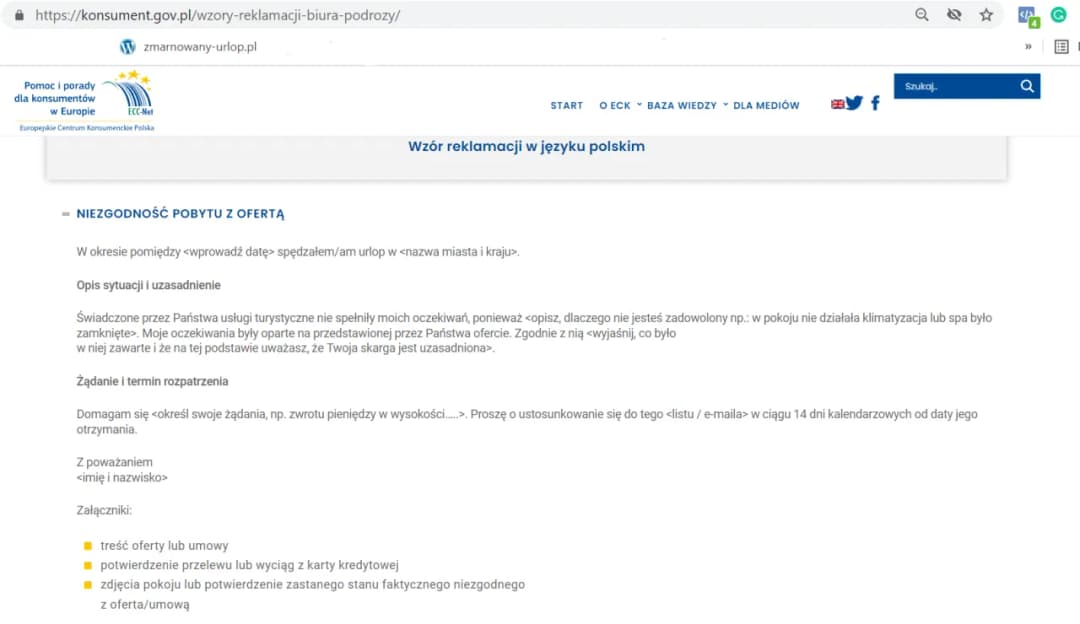The width and height of the screenshot is (1080, 624).
Task: Collapse the NIEZGODNOŚĆ POBYTU Z OFERTĄ section
Action: 65,213
